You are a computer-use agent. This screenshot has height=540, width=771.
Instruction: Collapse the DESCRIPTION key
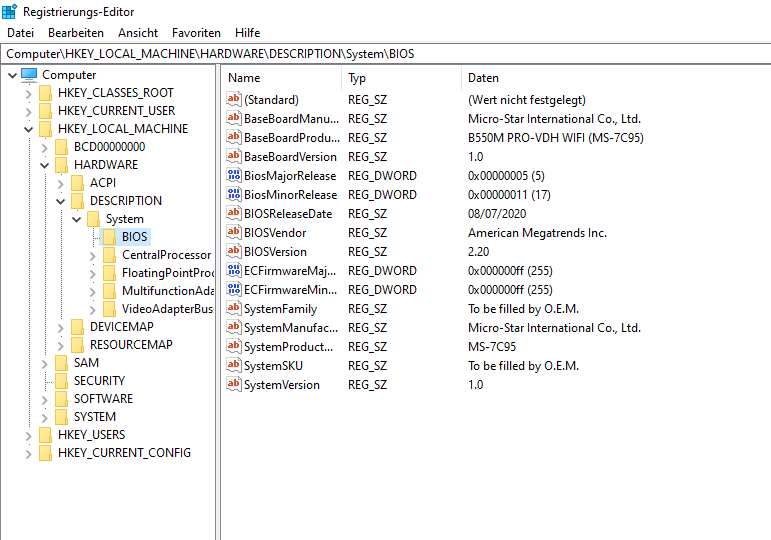pos(60,201)
